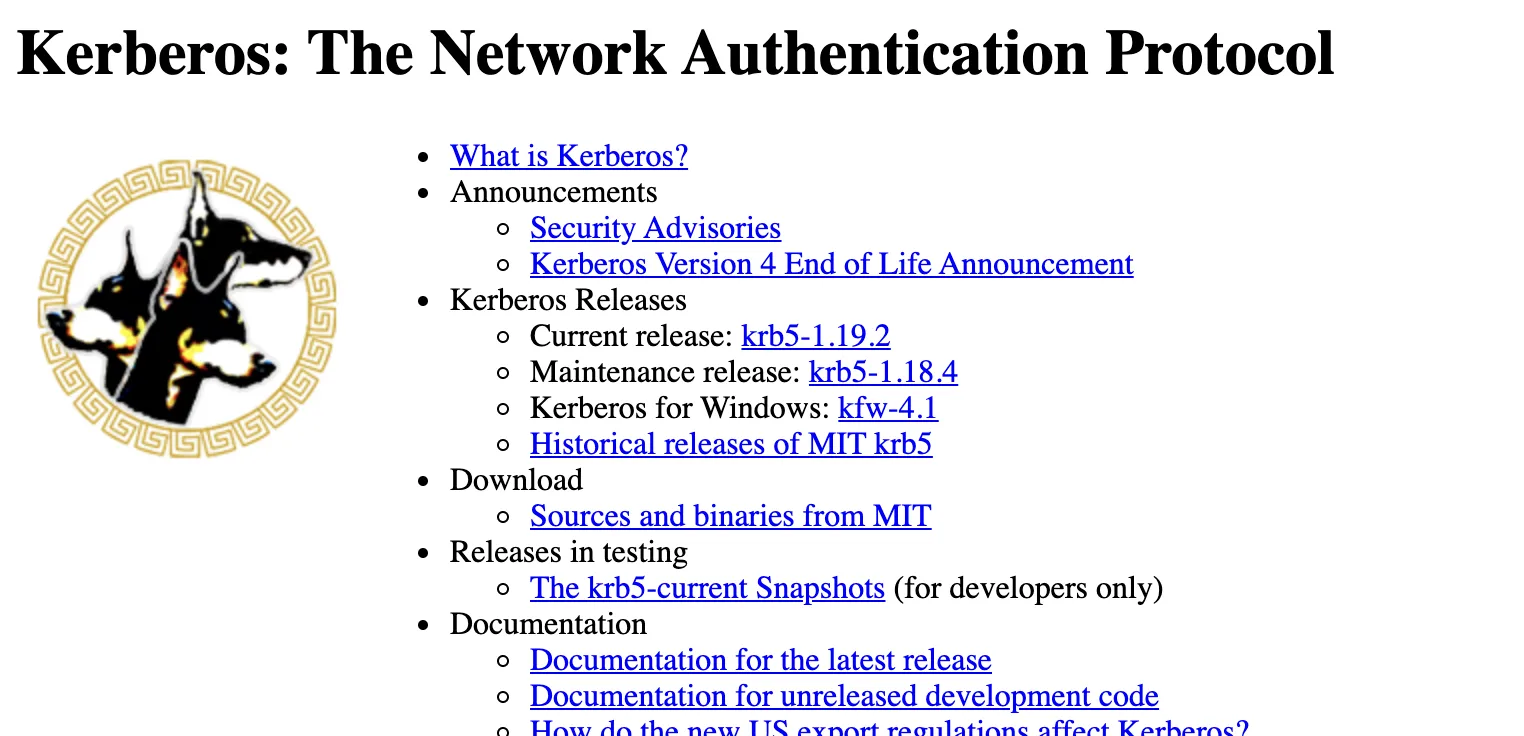This screenshot has width=1524, height=736.
Task: Click the "Announcements" list heading
Action: 554,192
